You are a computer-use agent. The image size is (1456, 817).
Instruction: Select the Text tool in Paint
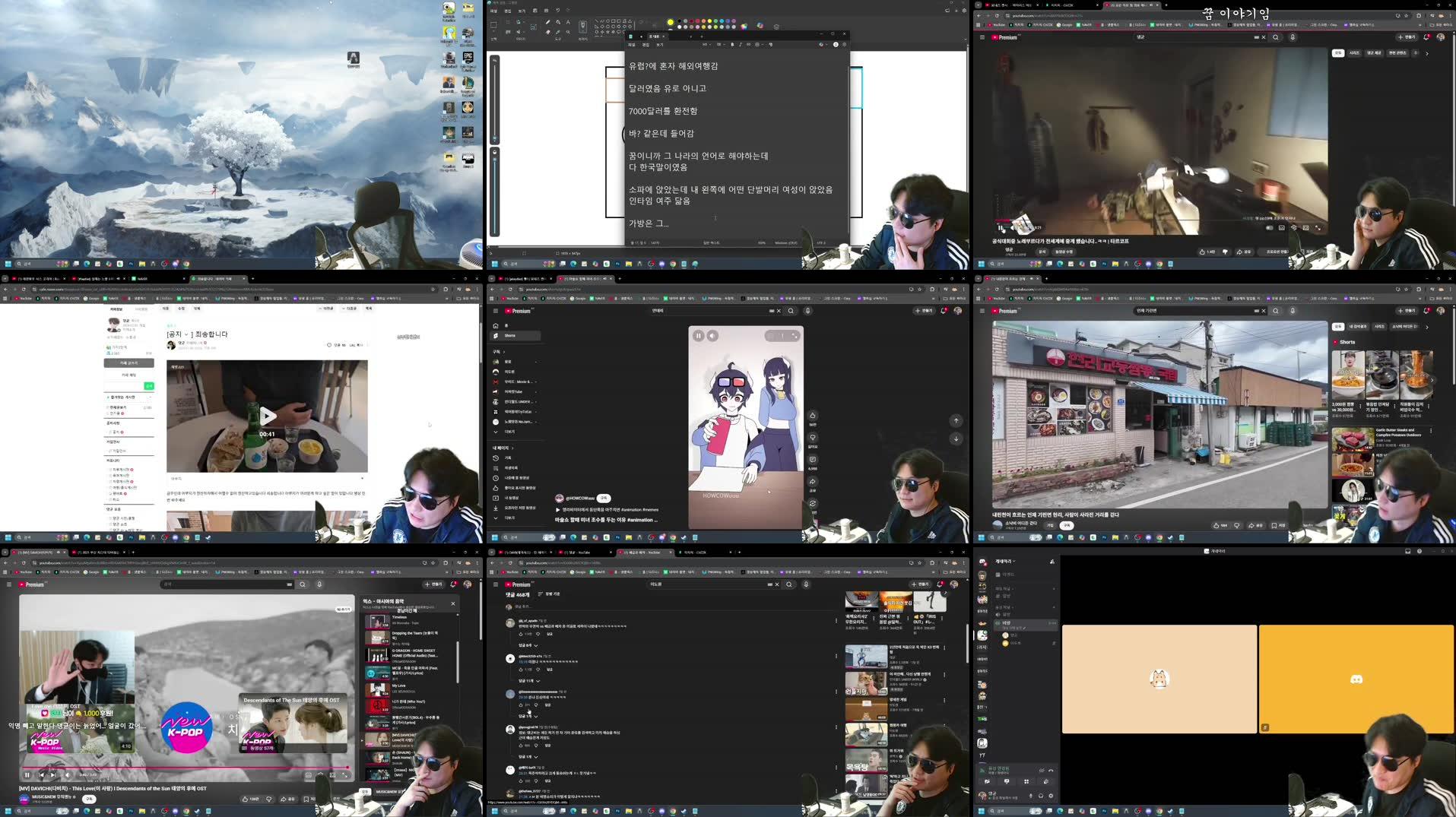point(568,22)
